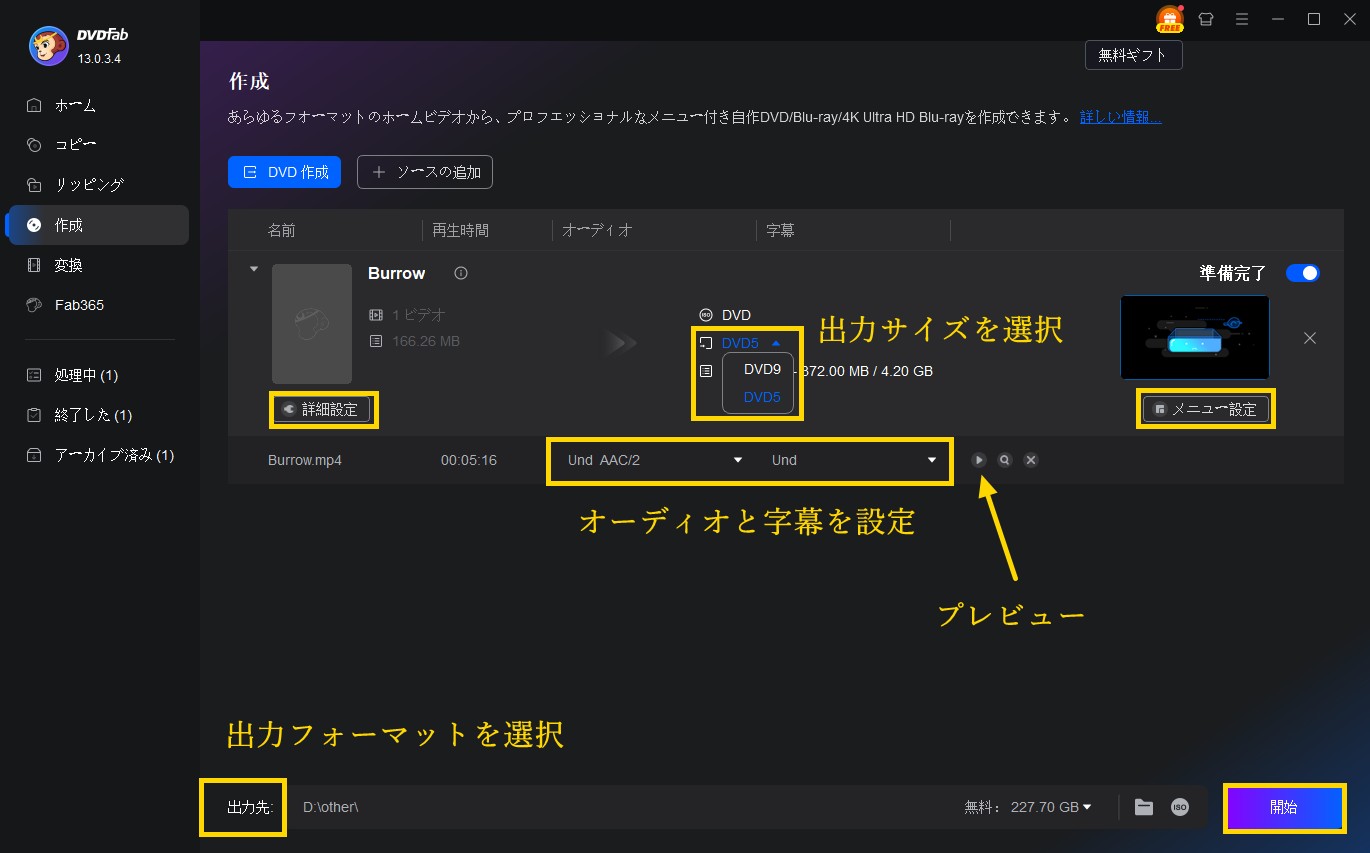
Task: Delete Burrow.mp4 row with round X
Action: (x=1031, y=460)
